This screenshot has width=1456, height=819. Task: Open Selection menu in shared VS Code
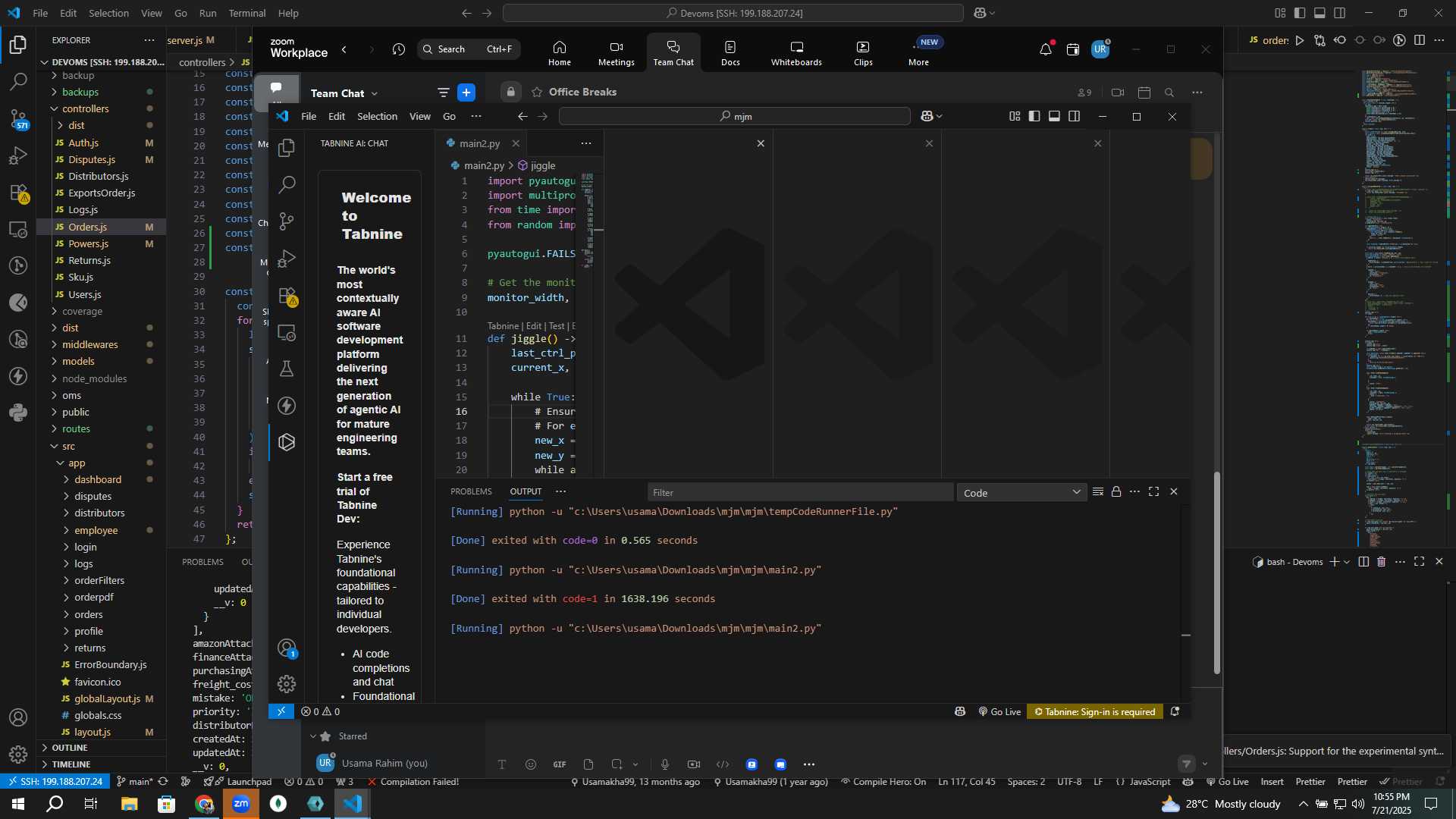[x=377, y=116]
